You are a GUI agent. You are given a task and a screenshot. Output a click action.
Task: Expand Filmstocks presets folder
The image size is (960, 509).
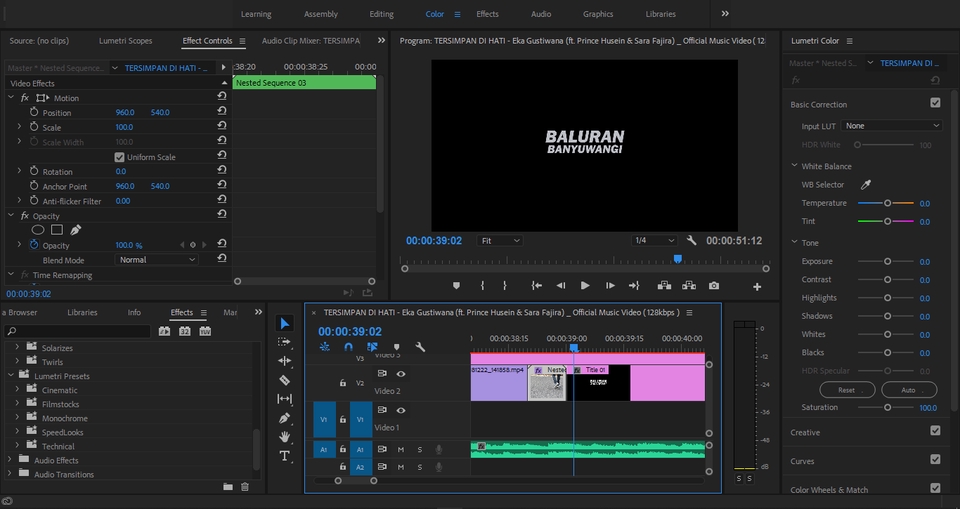click(18, 404)
